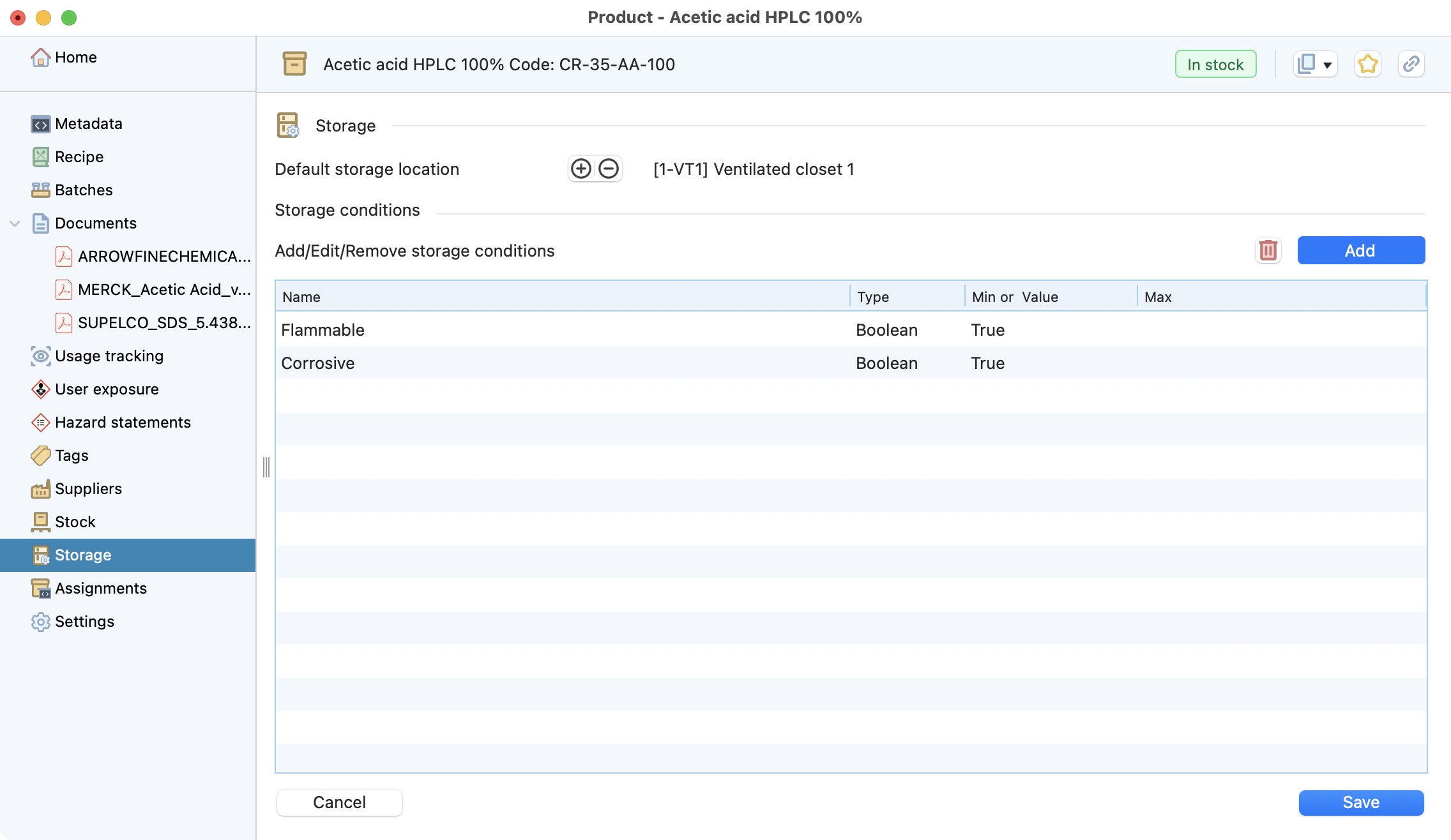This screenshot has height=840, width=1451.
Task: Click the Cancel button
Action: (339, 802)
